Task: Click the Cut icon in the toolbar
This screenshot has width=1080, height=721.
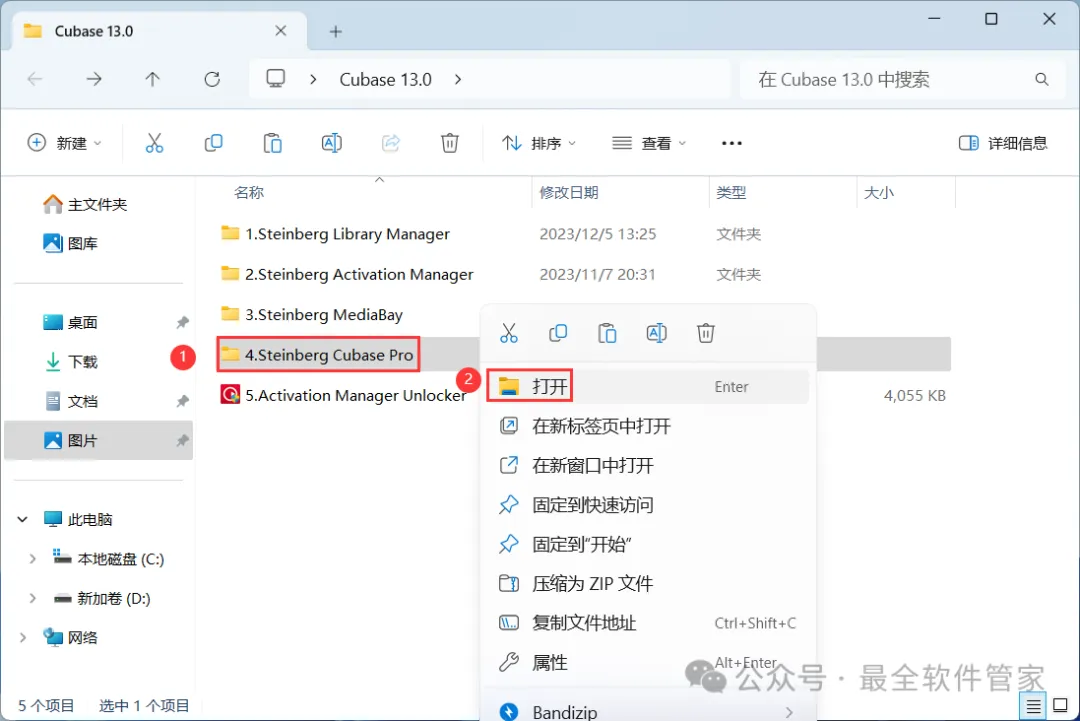Action: point(154,143)
